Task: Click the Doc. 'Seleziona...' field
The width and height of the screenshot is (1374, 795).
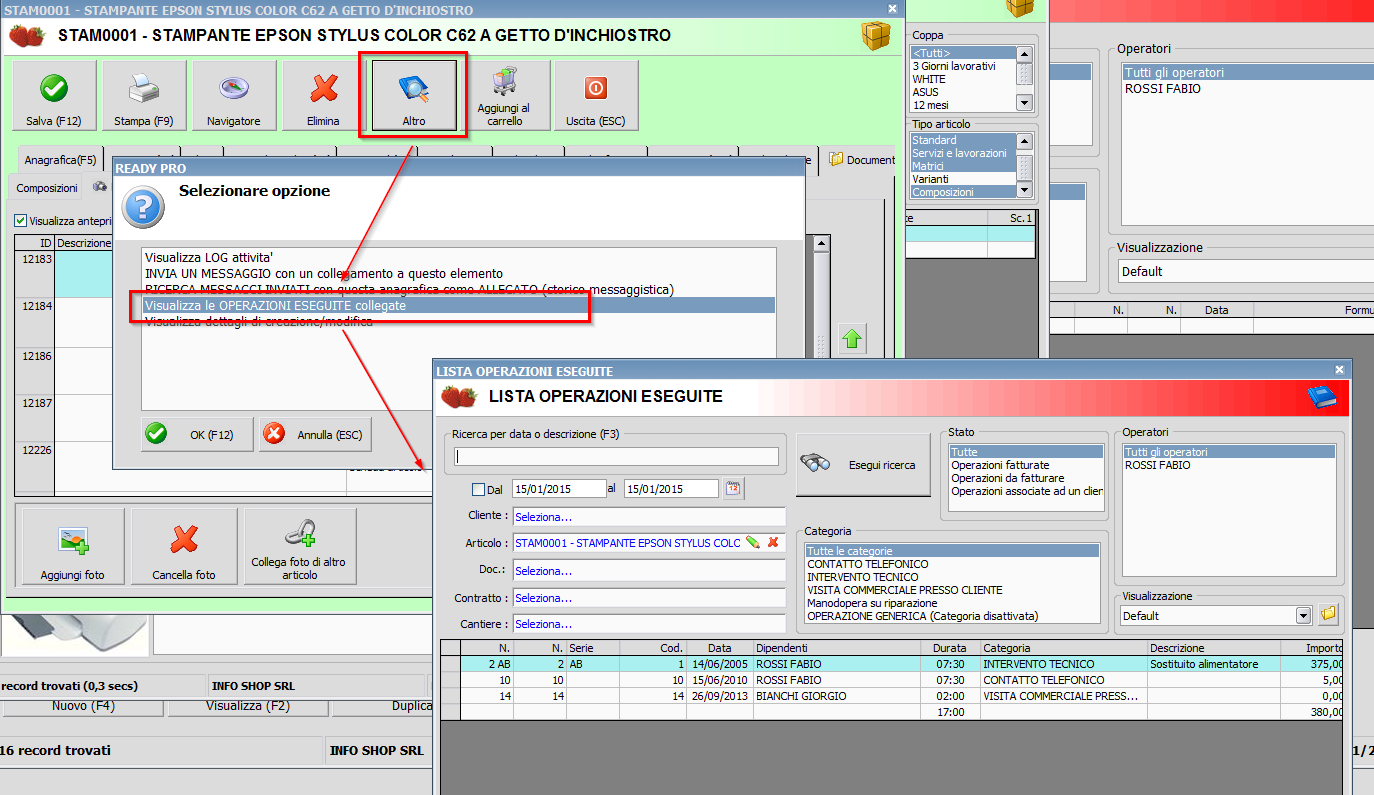Action: click(x=649, y=571)
